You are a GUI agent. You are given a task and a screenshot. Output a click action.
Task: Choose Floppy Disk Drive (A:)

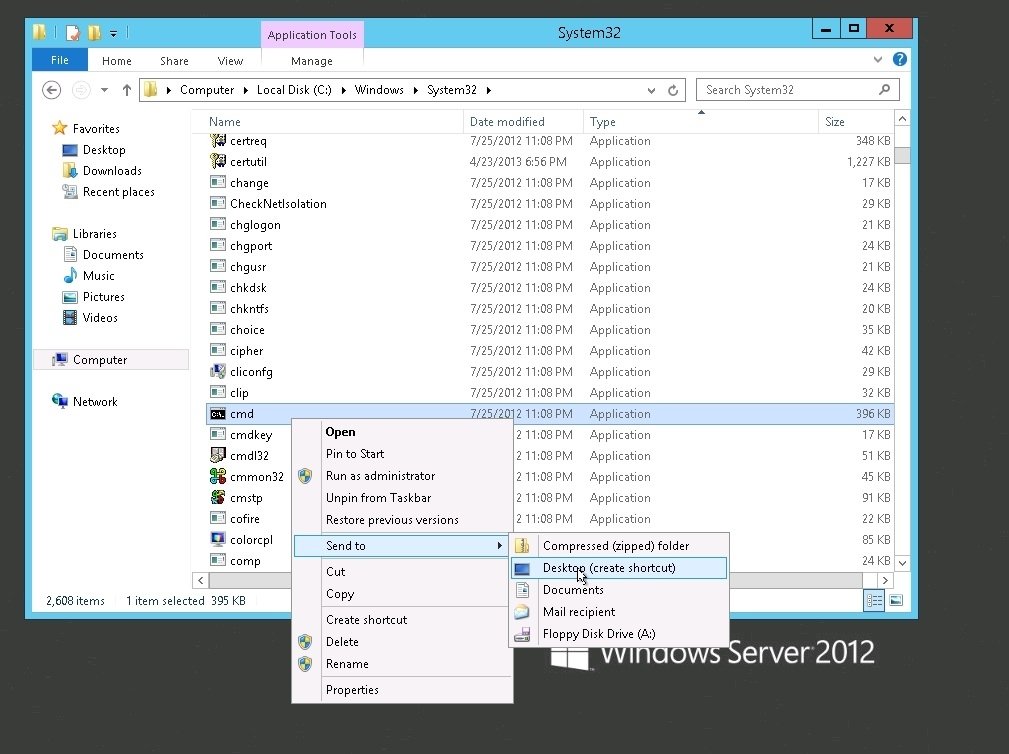pyautogui.click(x=619, y=634)
